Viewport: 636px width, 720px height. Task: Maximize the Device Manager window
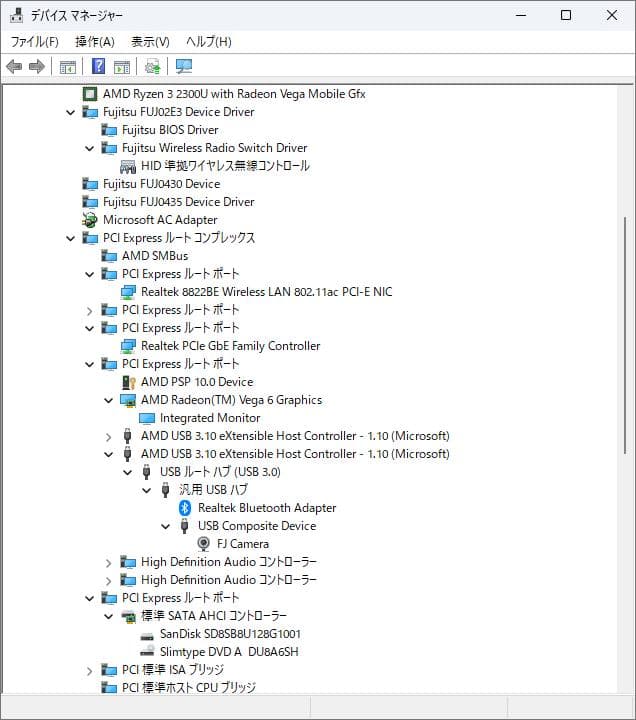[x=566, y=15]
